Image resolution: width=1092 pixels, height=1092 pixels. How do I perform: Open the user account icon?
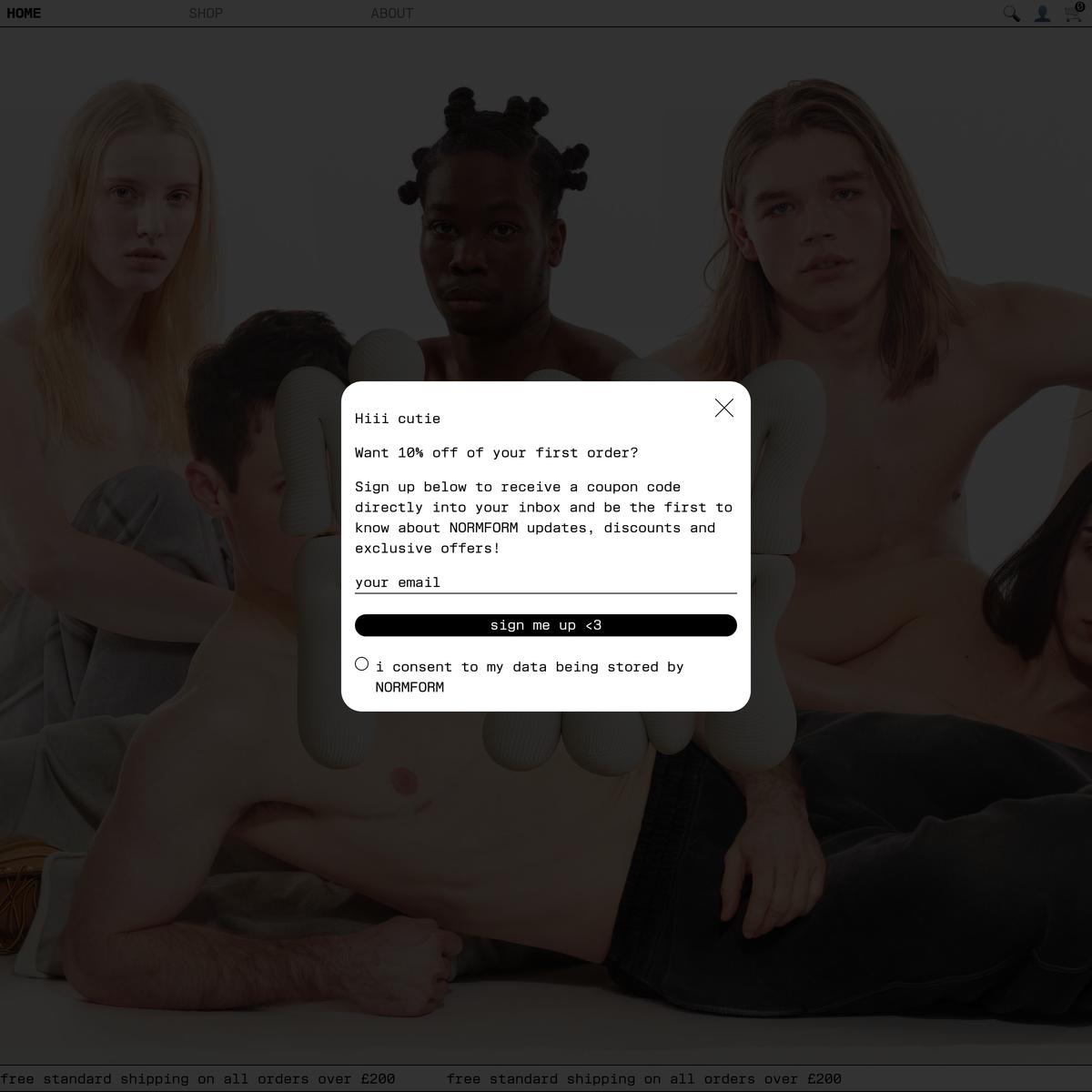tap(1042, 14)
